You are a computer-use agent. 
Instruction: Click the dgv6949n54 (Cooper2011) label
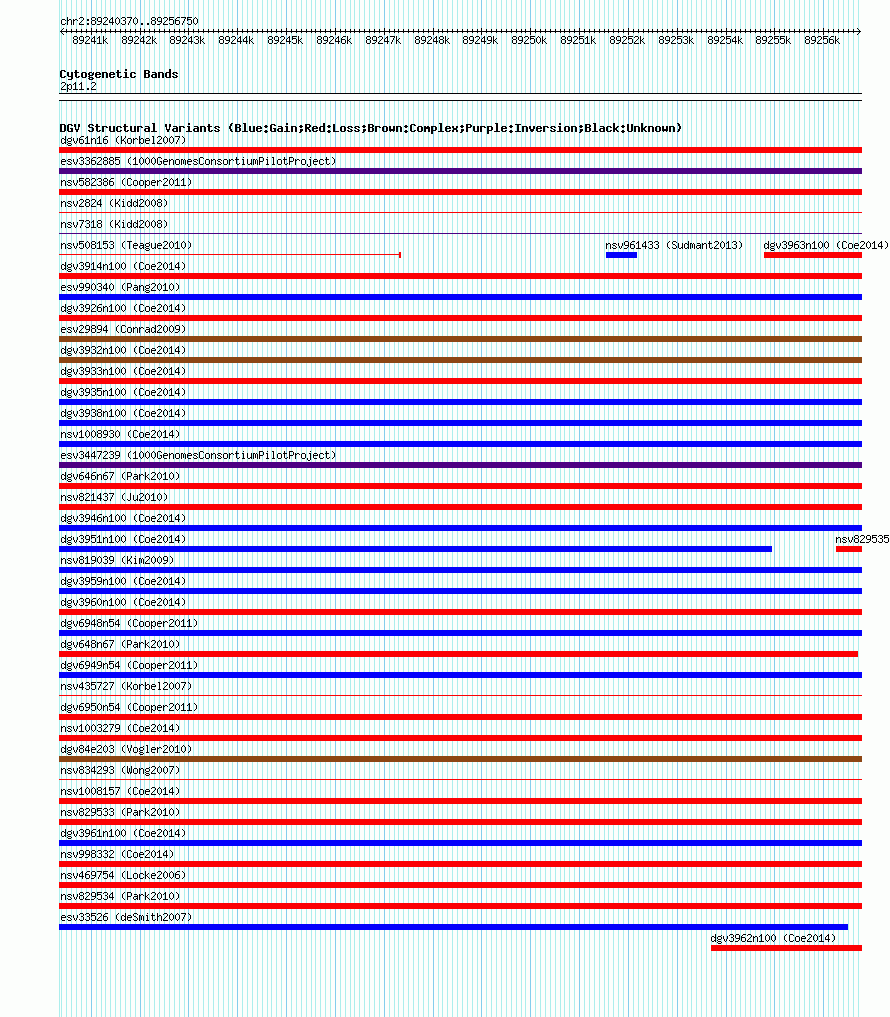pyautogui.click(x=129, y=665)
